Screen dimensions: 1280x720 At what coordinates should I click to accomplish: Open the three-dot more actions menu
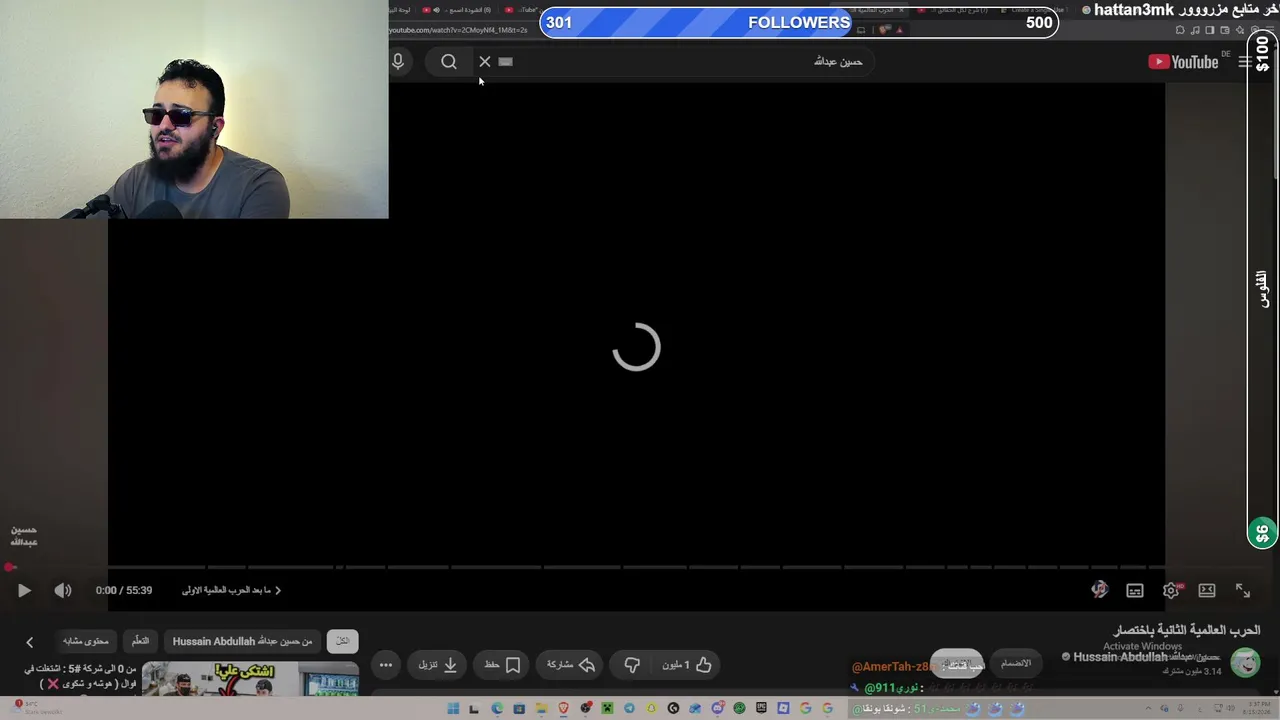(x=386, y=665)
